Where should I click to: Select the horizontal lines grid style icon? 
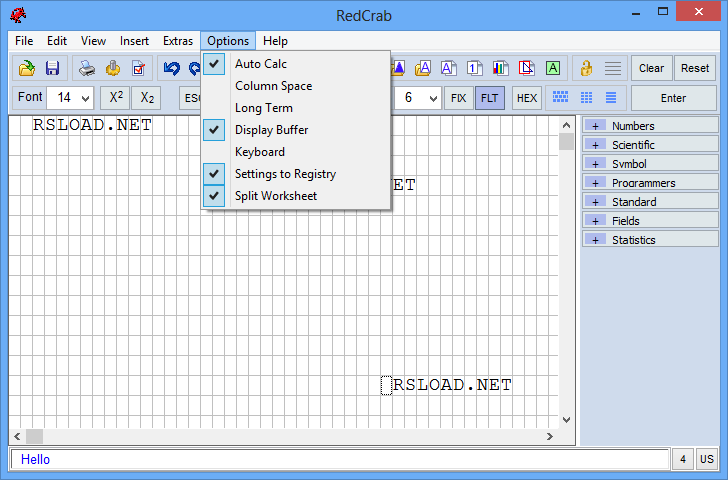611,97
